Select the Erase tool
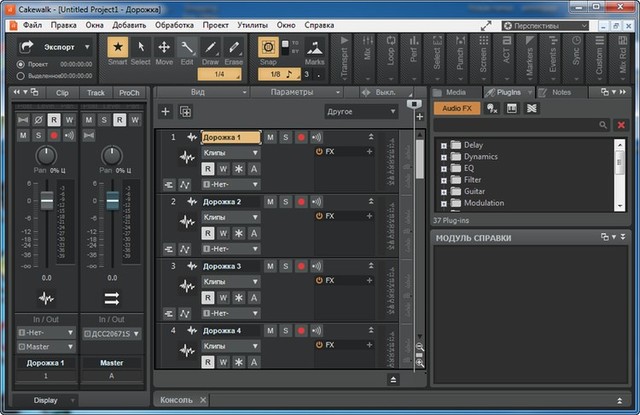 pos(233,48)
